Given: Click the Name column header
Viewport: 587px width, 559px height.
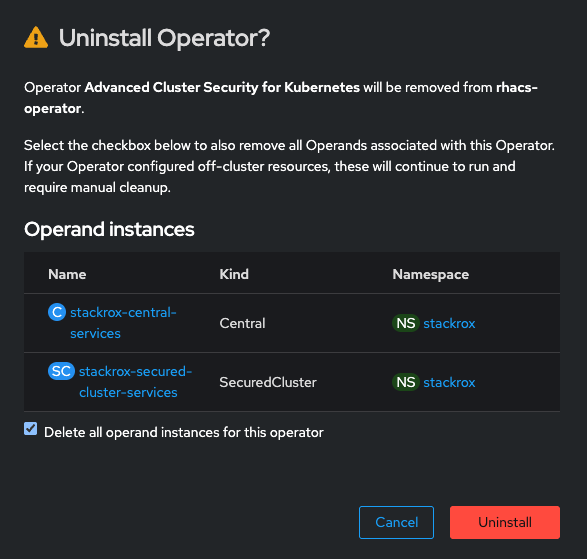Looking at the screenshot, I should coord(67,274).
